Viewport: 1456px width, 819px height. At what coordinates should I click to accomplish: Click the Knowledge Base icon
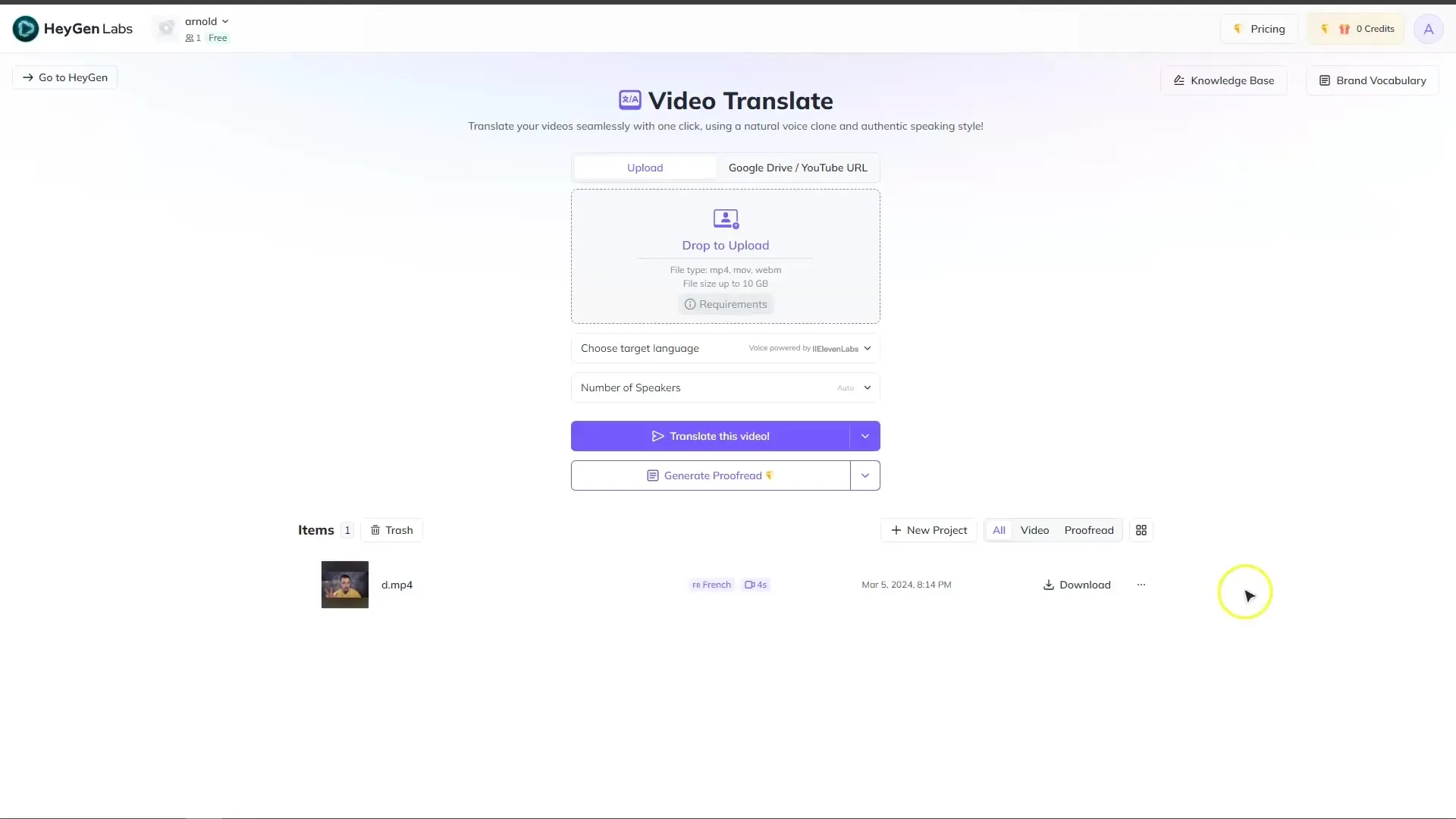(x=1180, y=80)
